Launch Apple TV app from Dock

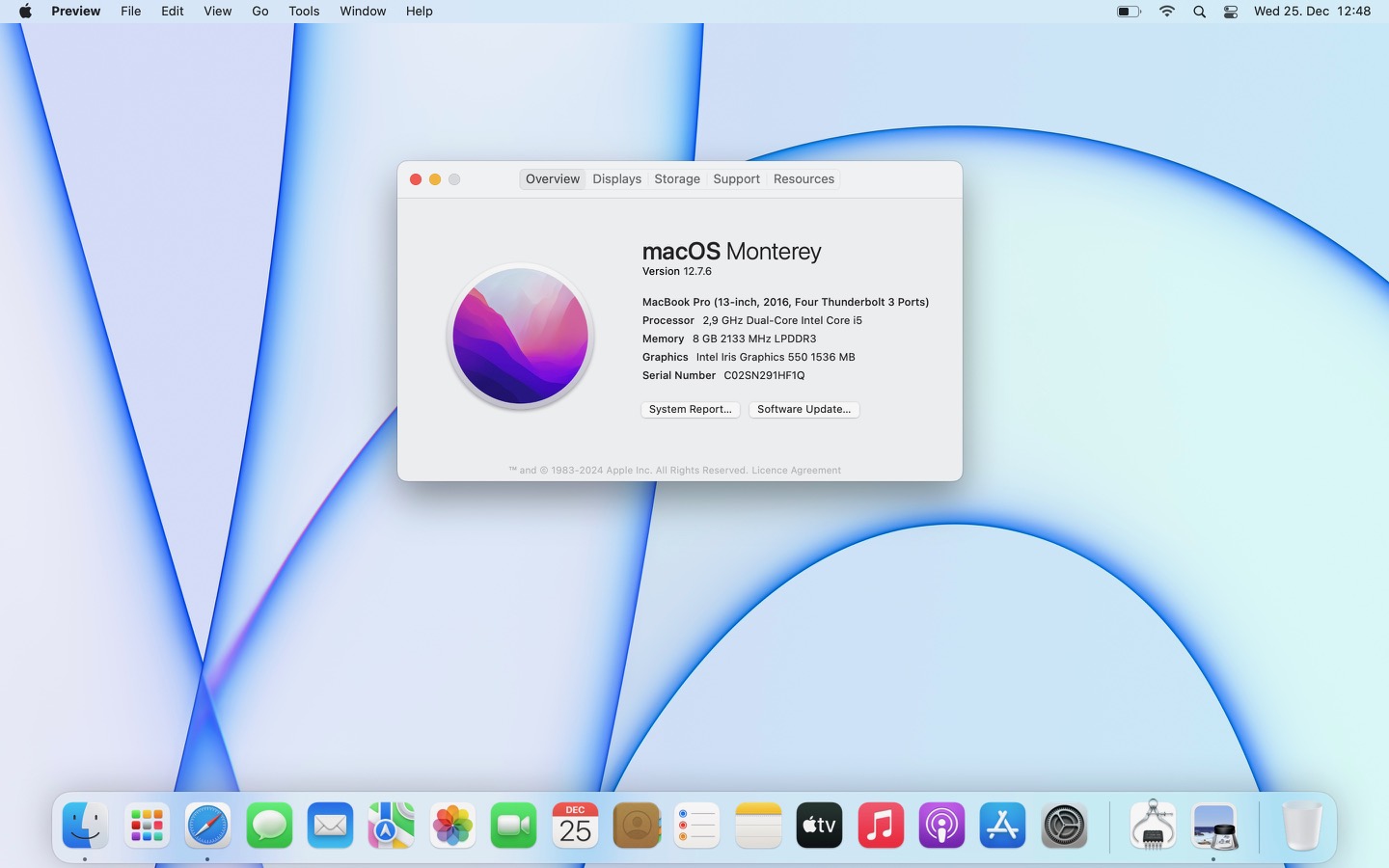point(820,826)
